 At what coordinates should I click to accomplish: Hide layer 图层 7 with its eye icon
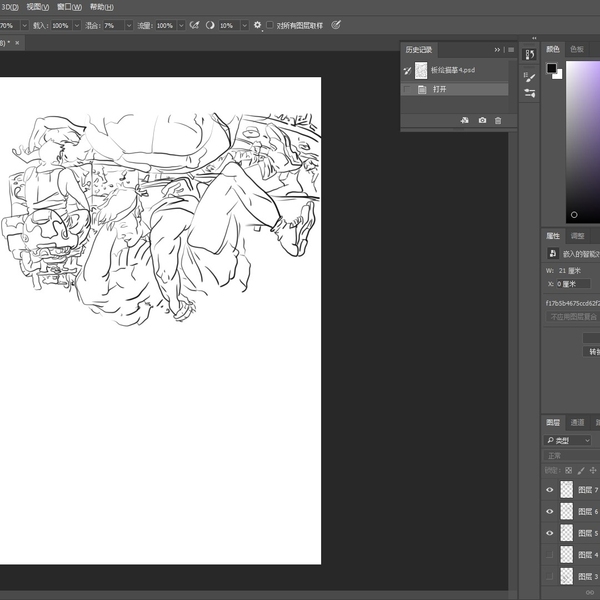point(549,490)
